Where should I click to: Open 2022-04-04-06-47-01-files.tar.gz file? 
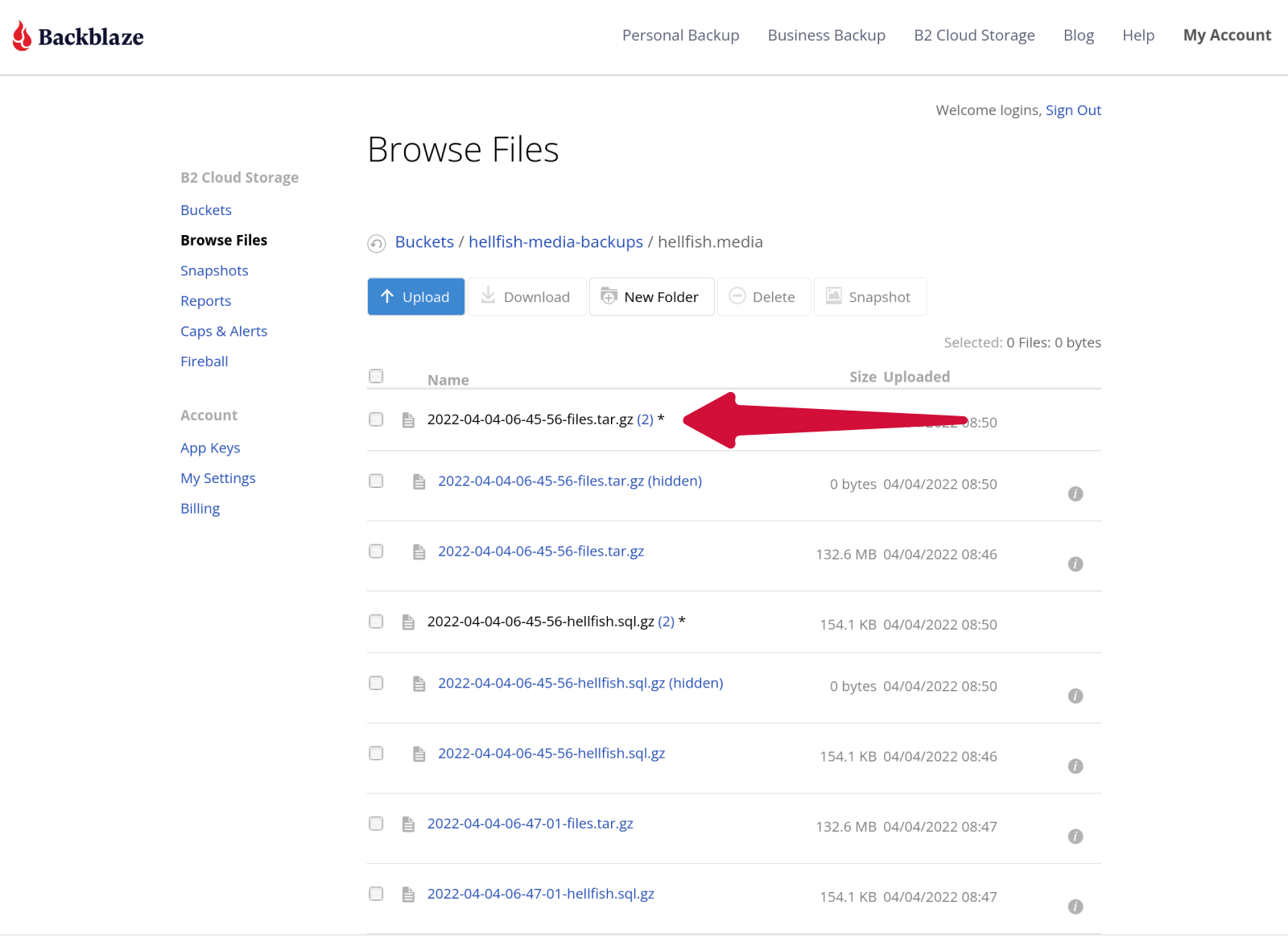(x=530, y=824)
